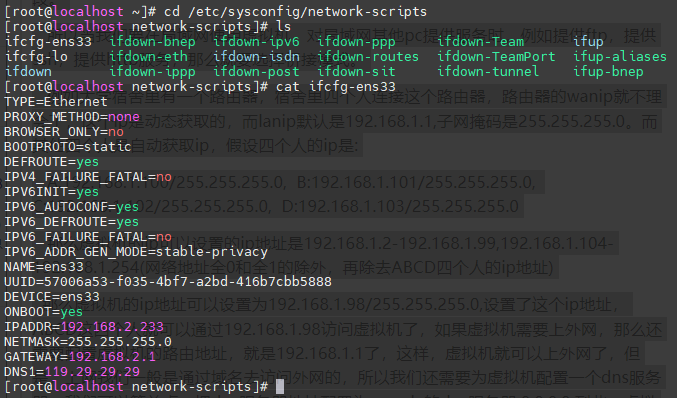Select the BOOTPROTO=static line
Screen dimensions: 677x398
click(x=68, y=147)
